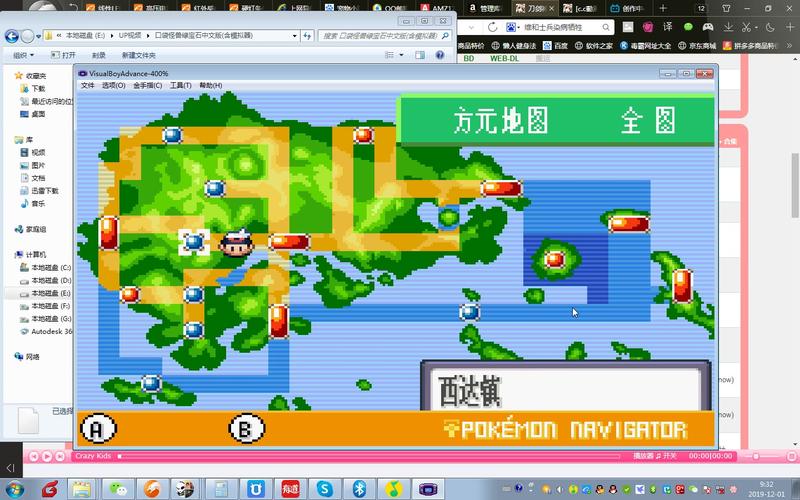Viewport: 800px width, 500px height.
Task: Click the Crazy Kids song progress bar
Action: (x=369, y=456)
